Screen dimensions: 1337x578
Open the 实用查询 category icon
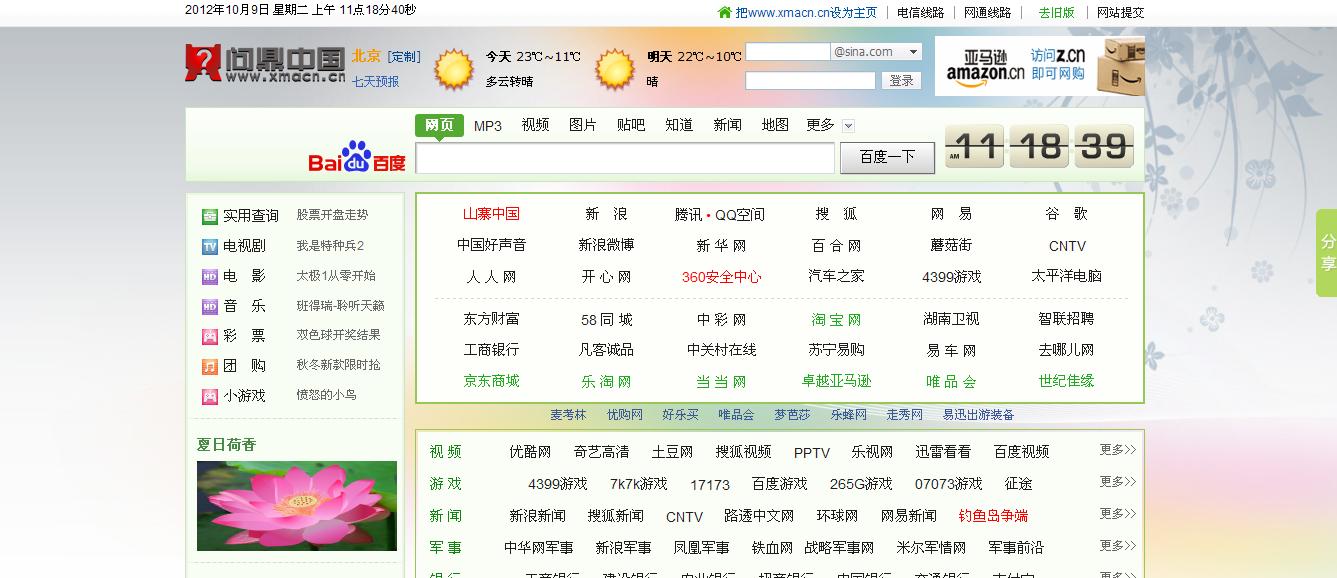(210, 216)
